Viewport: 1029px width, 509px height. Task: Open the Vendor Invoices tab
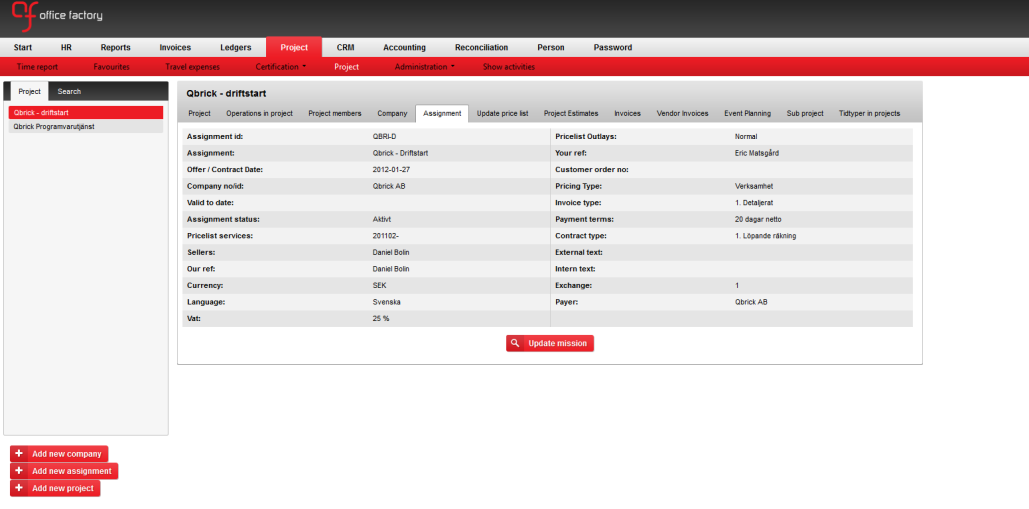click(682, 113)
